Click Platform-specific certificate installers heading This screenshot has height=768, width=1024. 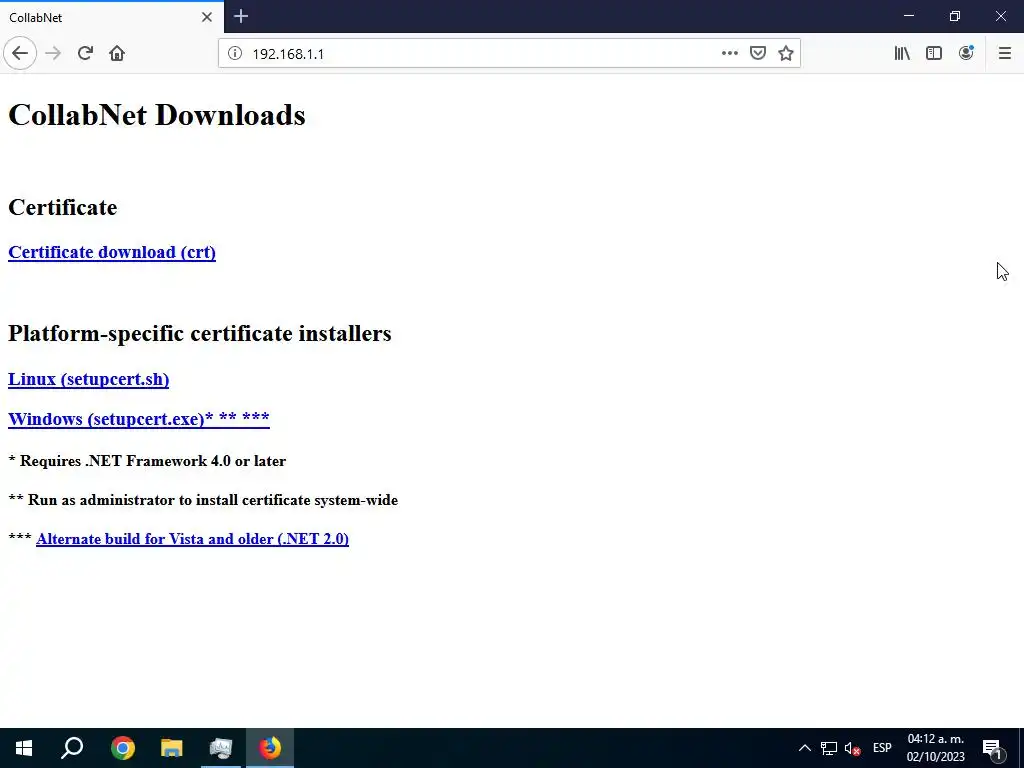(x=200, y=333)
